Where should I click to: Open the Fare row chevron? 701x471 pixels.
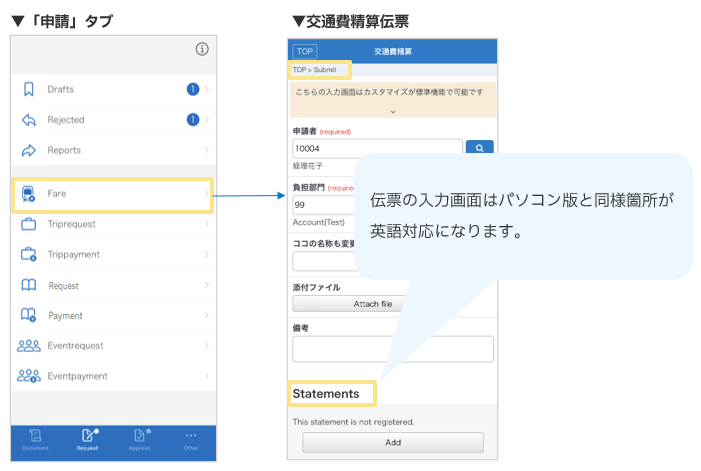(207, 193)
